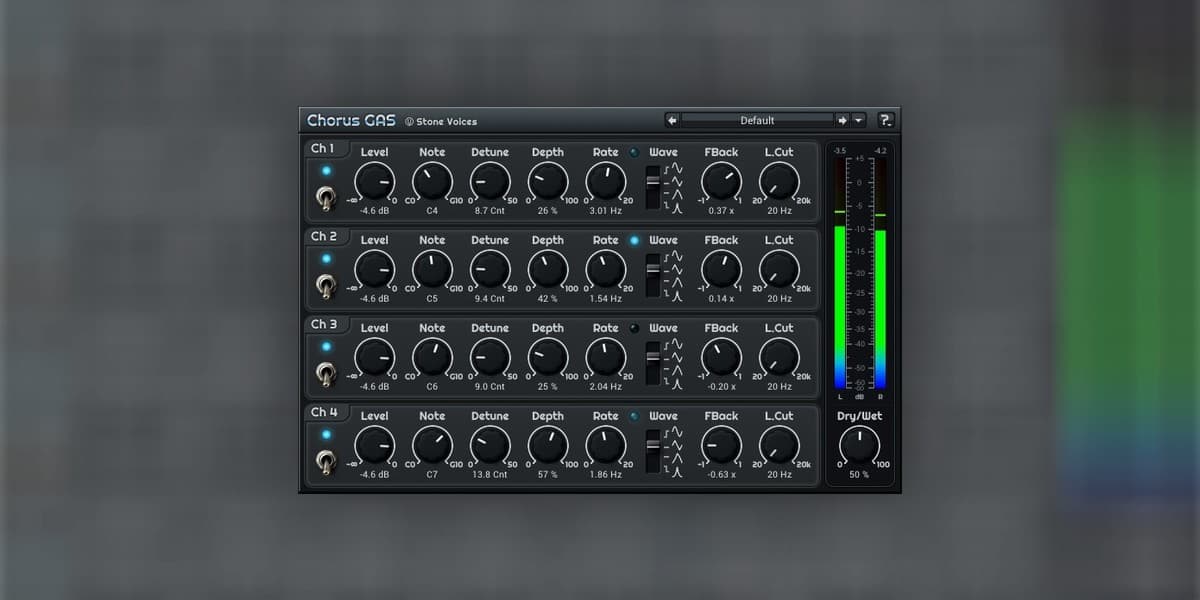Image resolution: width=1200 pixels, height=600 pixels.
Task: Click the Ch 4 Level knob
Action: tap(374, 446)
